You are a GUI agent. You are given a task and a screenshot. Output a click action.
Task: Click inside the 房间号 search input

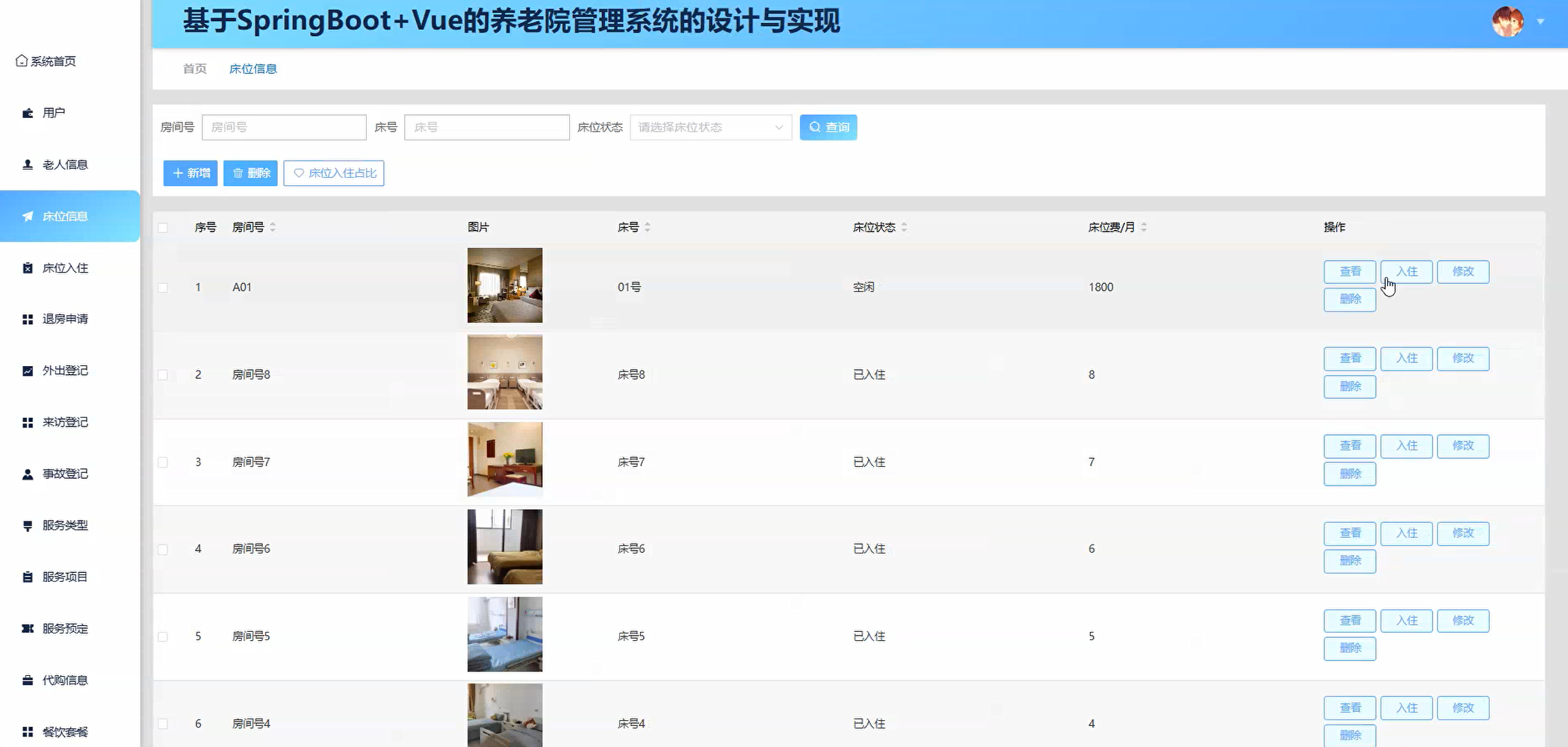(x=284, y=127)
